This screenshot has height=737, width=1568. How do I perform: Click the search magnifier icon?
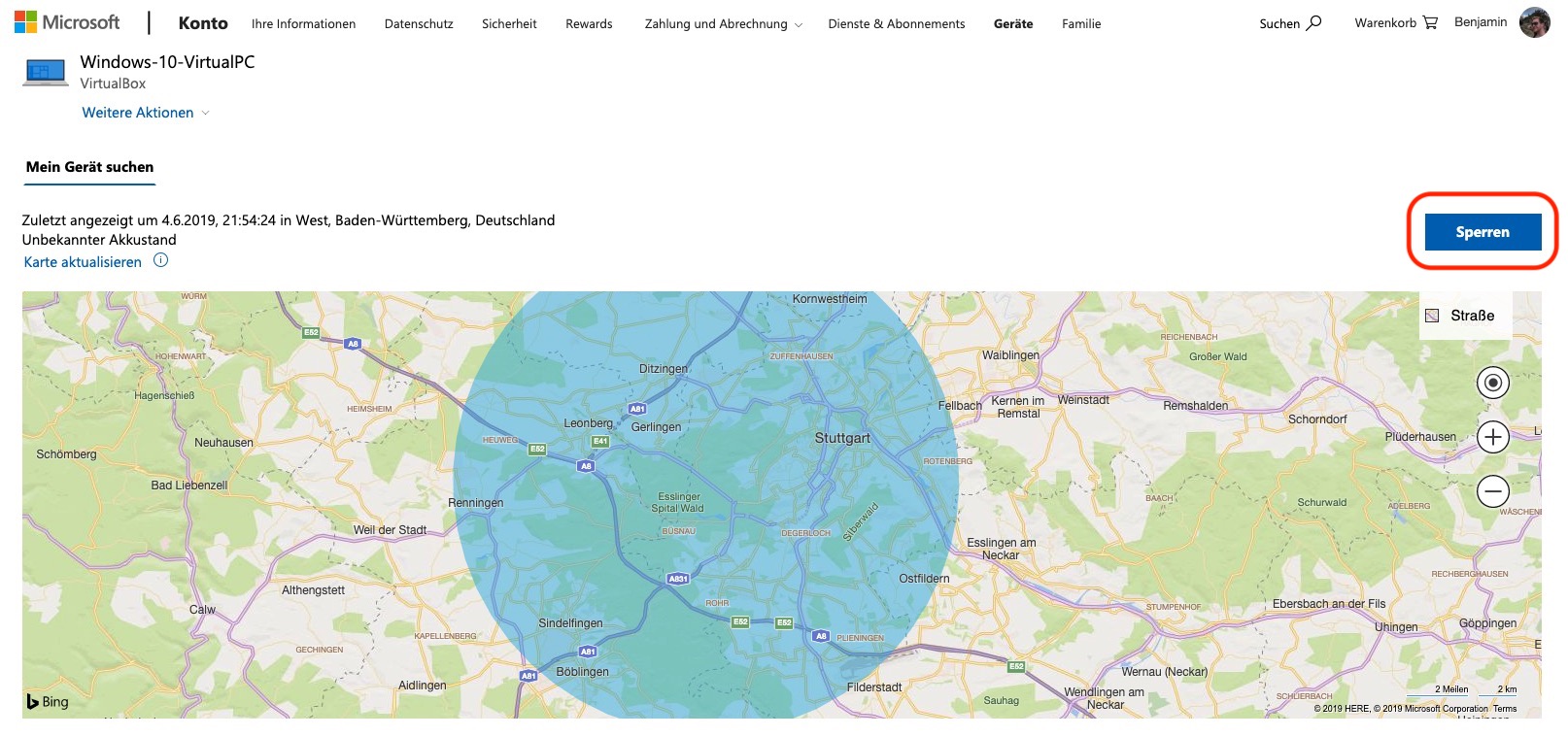[1314, 22]
